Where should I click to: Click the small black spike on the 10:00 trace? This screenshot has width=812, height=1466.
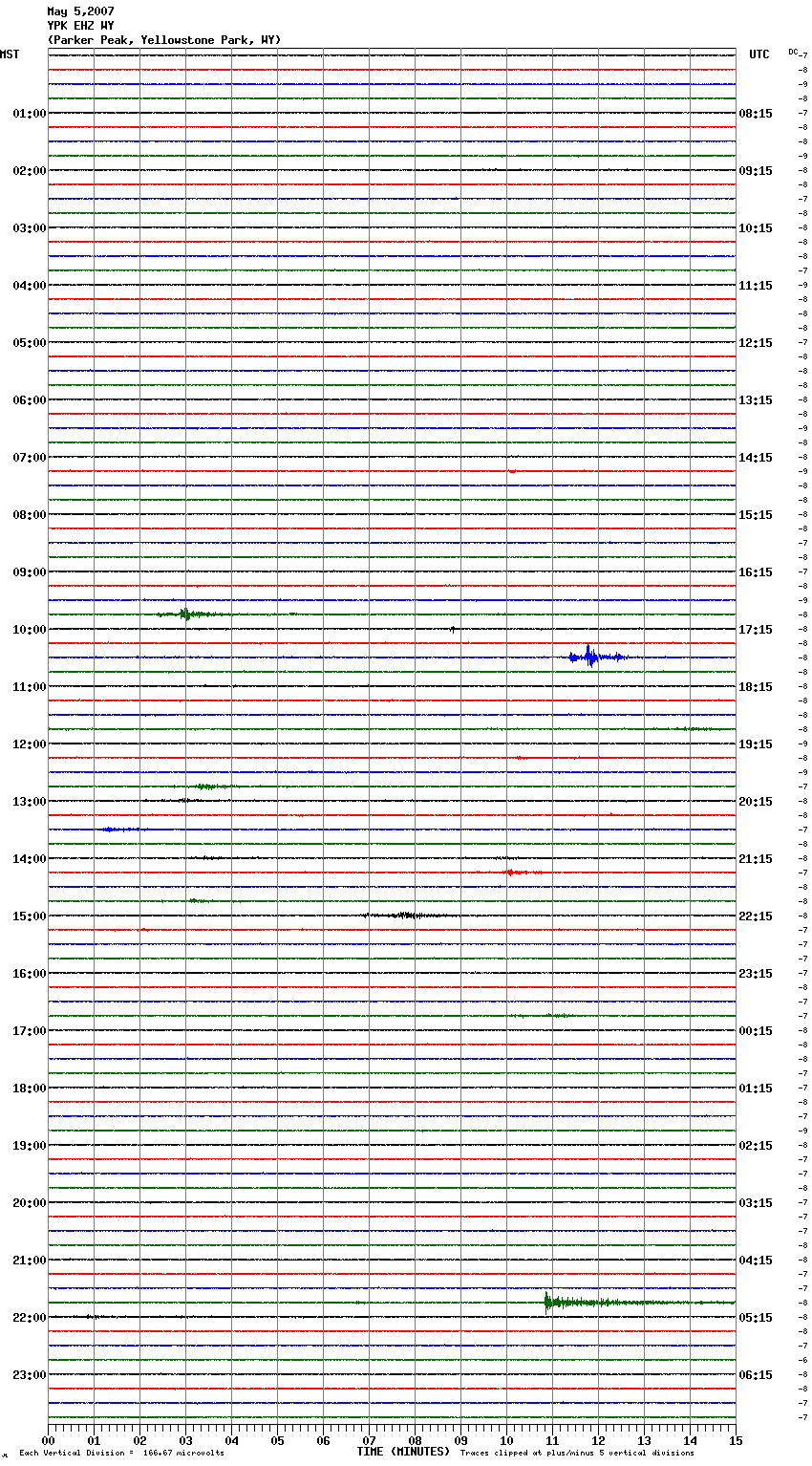(452, 629)
